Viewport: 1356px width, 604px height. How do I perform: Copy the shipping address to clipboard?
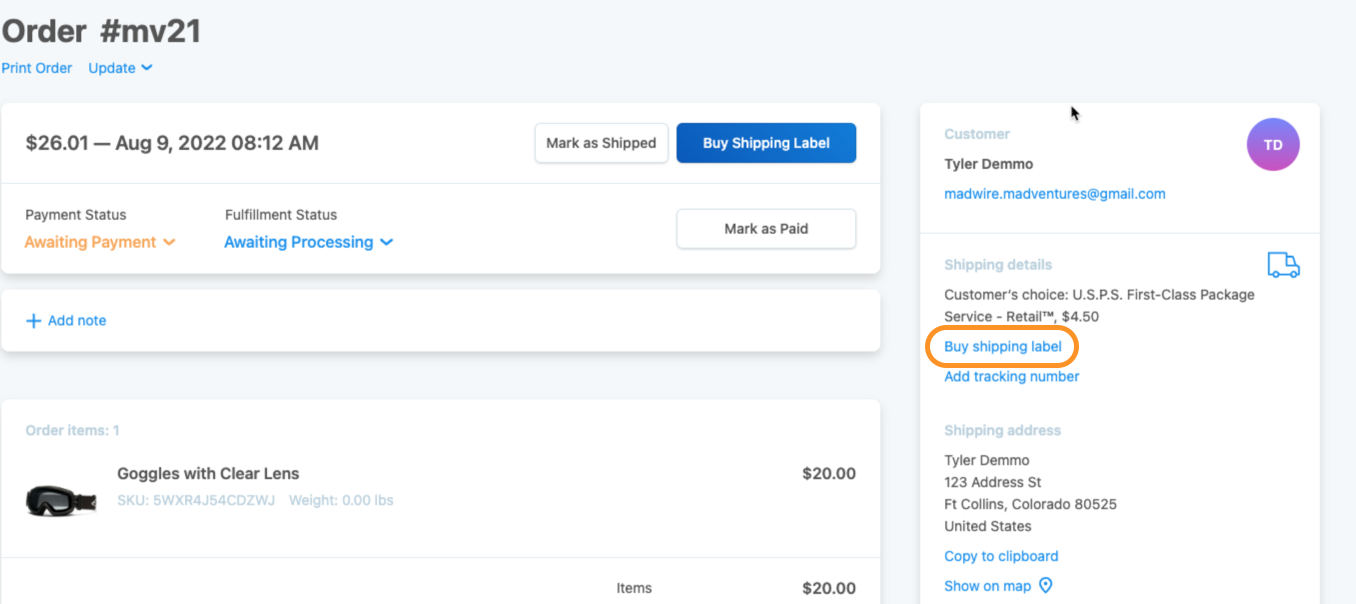1001,556
